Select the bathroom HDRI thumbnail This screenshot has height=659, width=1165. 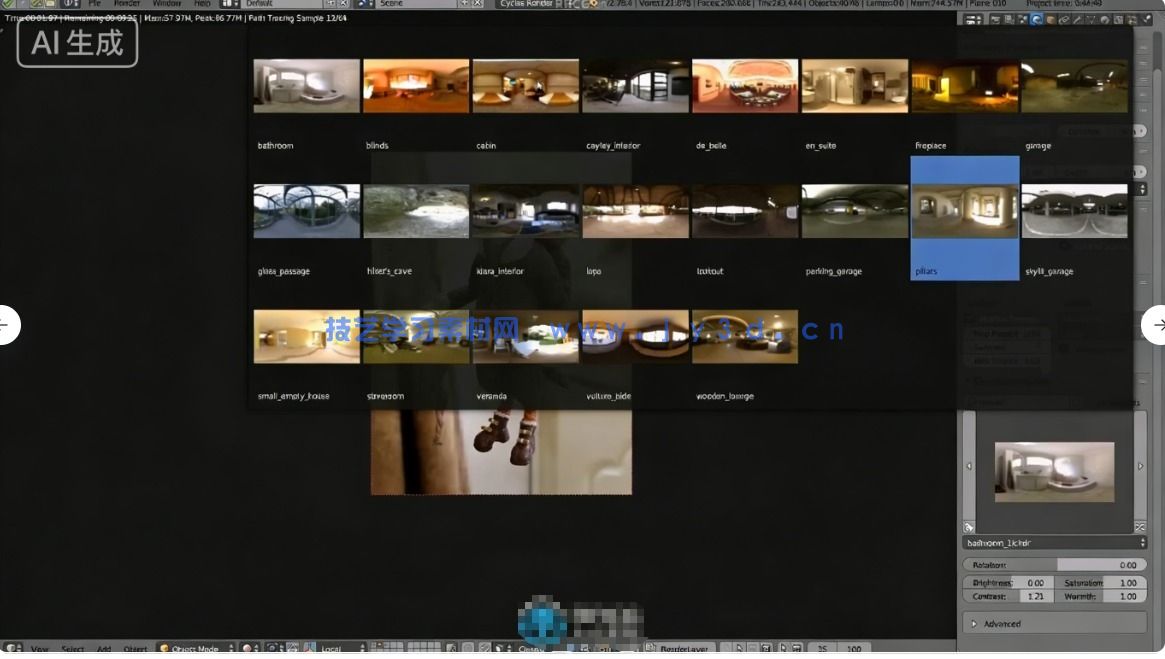tap(306, 86)
